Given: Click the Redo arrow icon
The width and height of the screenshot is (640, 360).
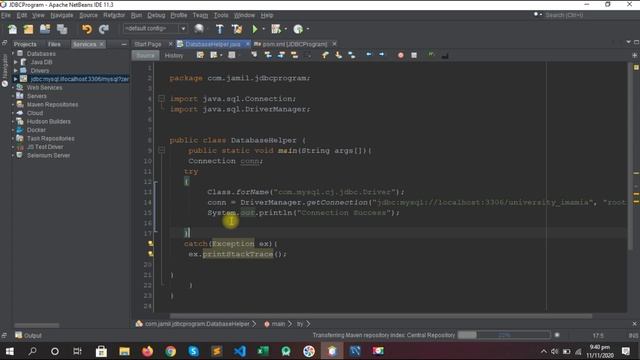Looking at the screenshot, I should (x=104, y=29).
